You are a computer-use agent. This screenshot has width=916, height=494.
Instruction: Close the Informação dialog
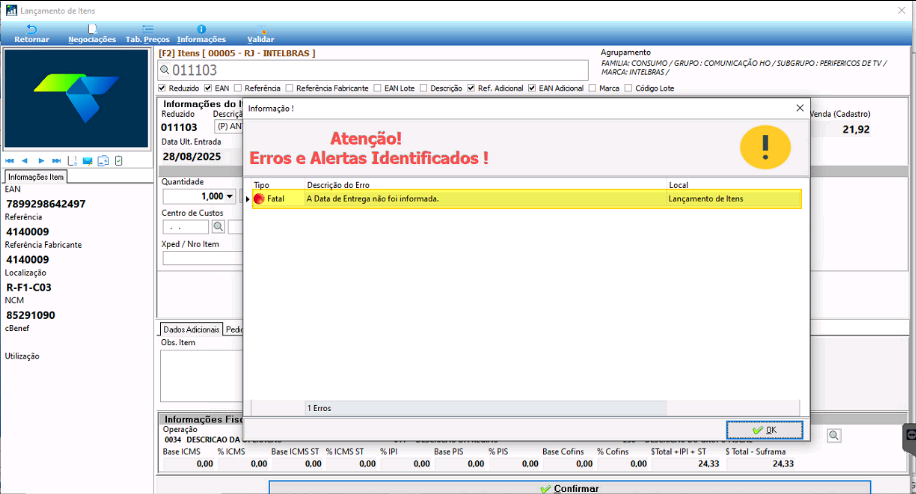[x=800, y=108]
